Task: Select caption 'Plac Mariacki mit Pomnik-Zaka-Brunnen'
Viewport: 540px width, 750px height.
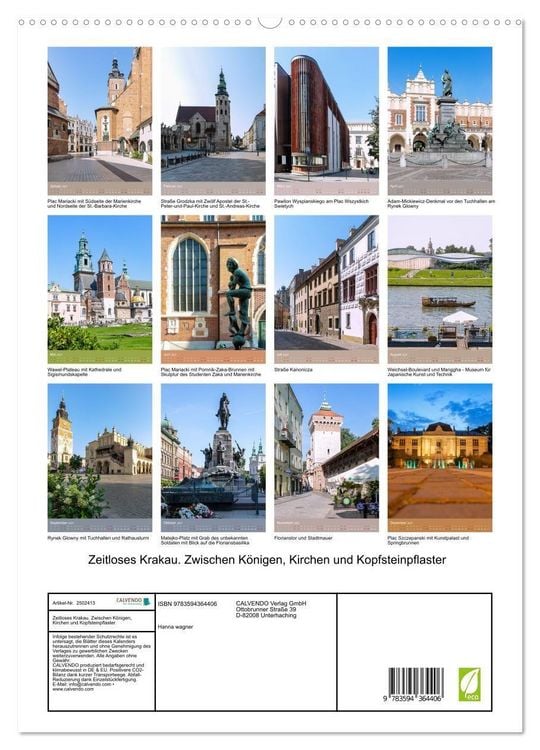Action: pyautogui.click(x=211, y=372)
